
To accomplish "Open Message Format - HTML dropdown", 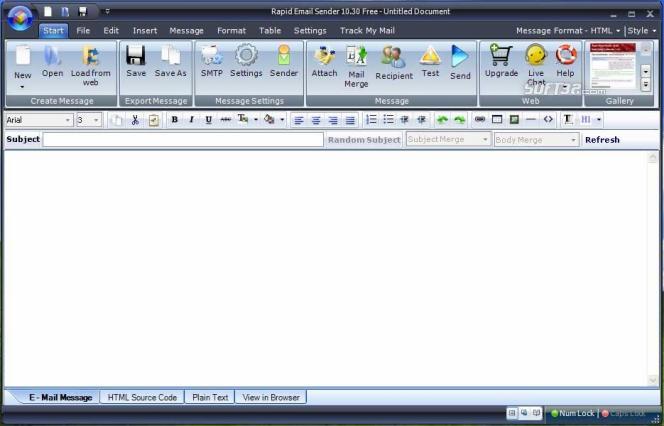I will point(568,30).
